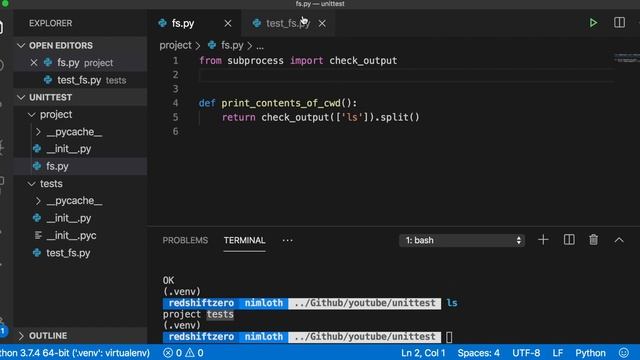
Task: Click the 'ls' command in terminal
Action: coord(452,303)
